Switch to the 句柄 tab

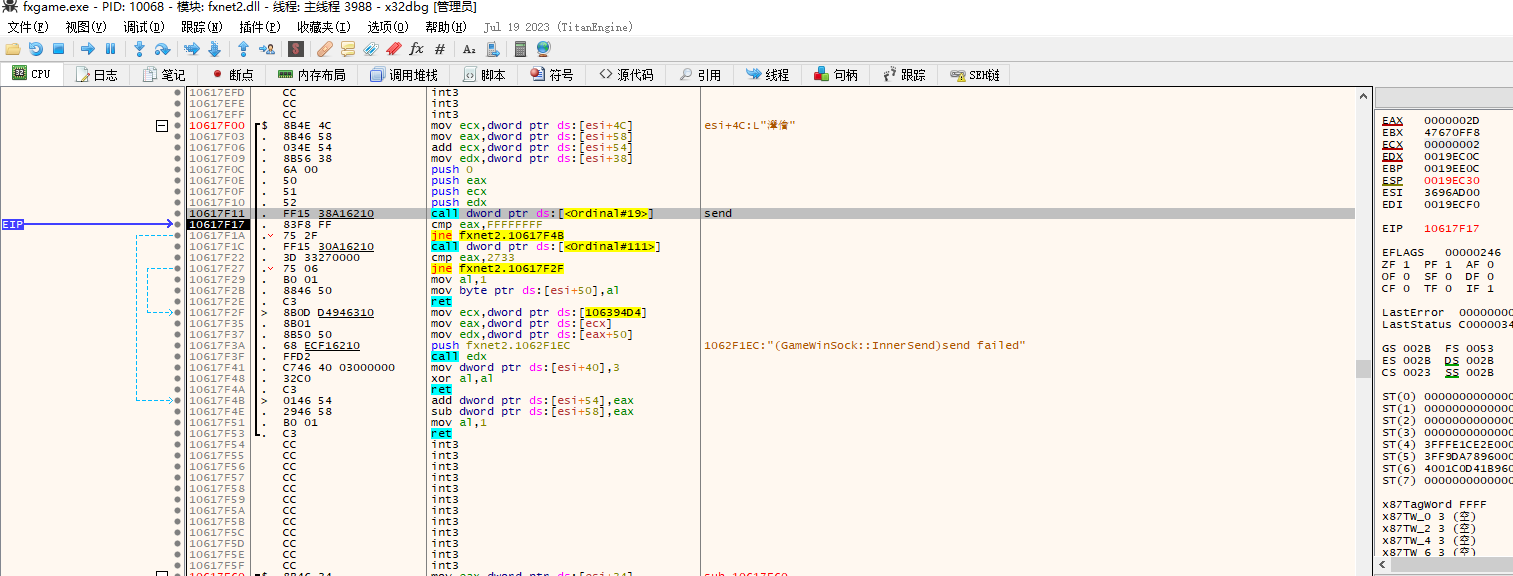point(835,74)
